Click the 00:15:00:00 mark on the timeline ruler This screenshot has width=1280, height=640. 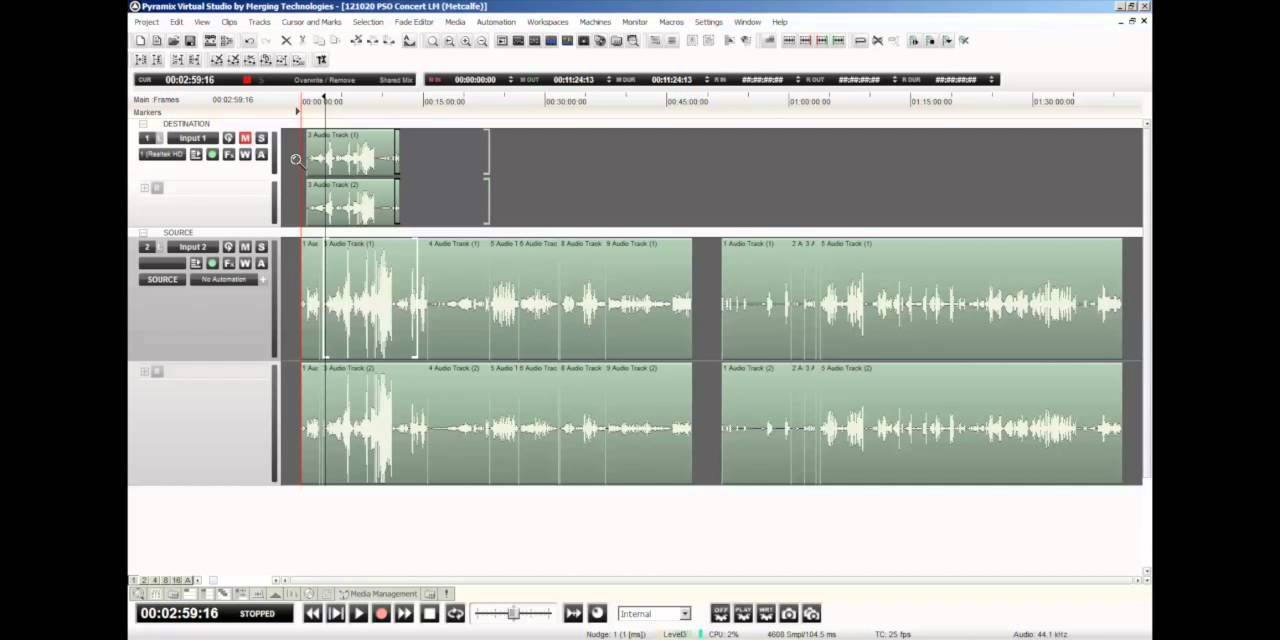(x=444, y=102)
